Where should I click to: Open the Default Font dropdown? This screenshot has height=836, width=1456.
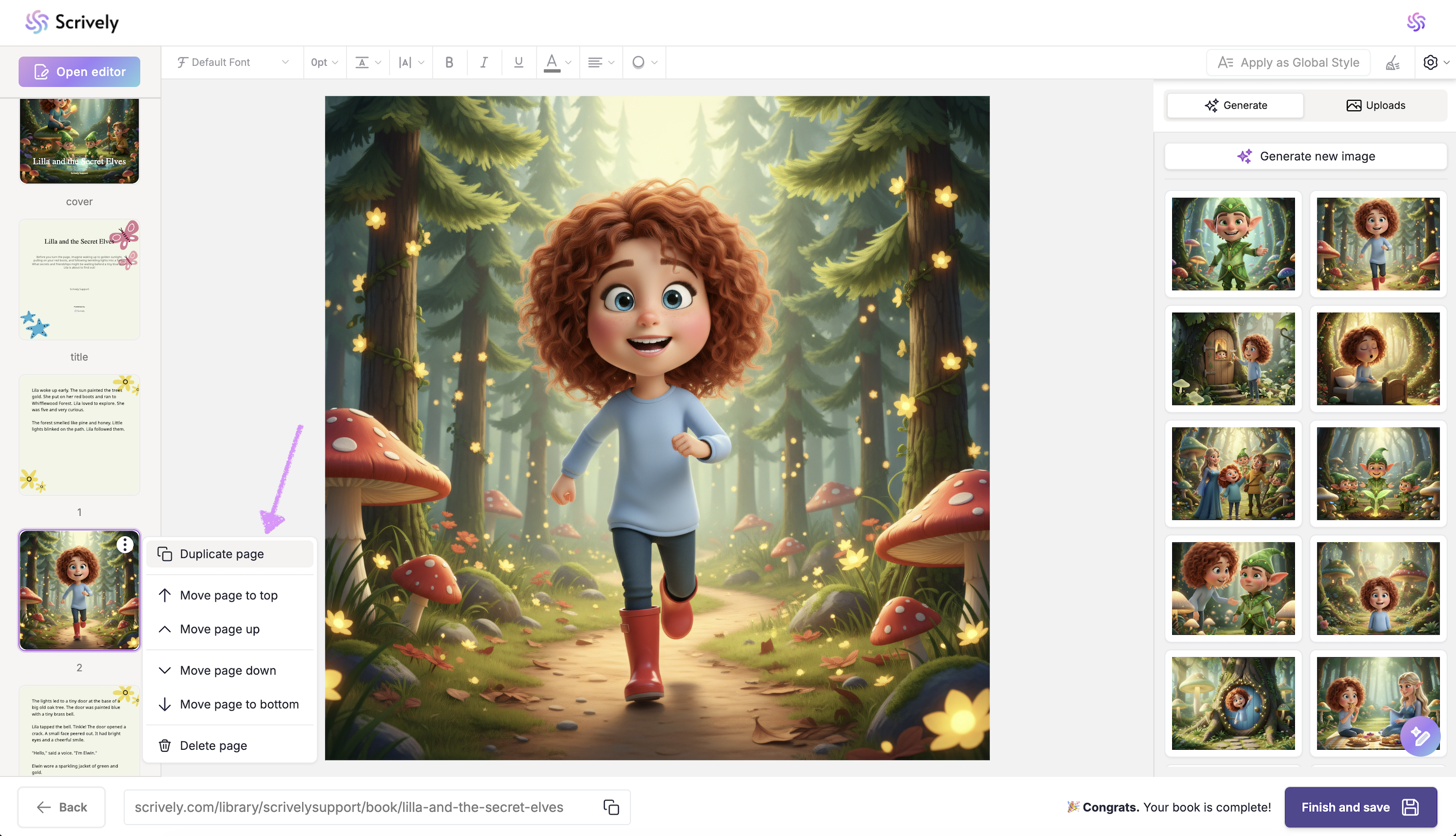pos(233,62)
